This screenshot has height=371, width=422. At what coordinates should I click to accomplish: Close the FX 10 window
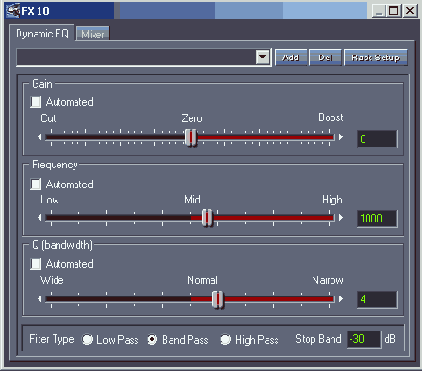pos(410,11)
